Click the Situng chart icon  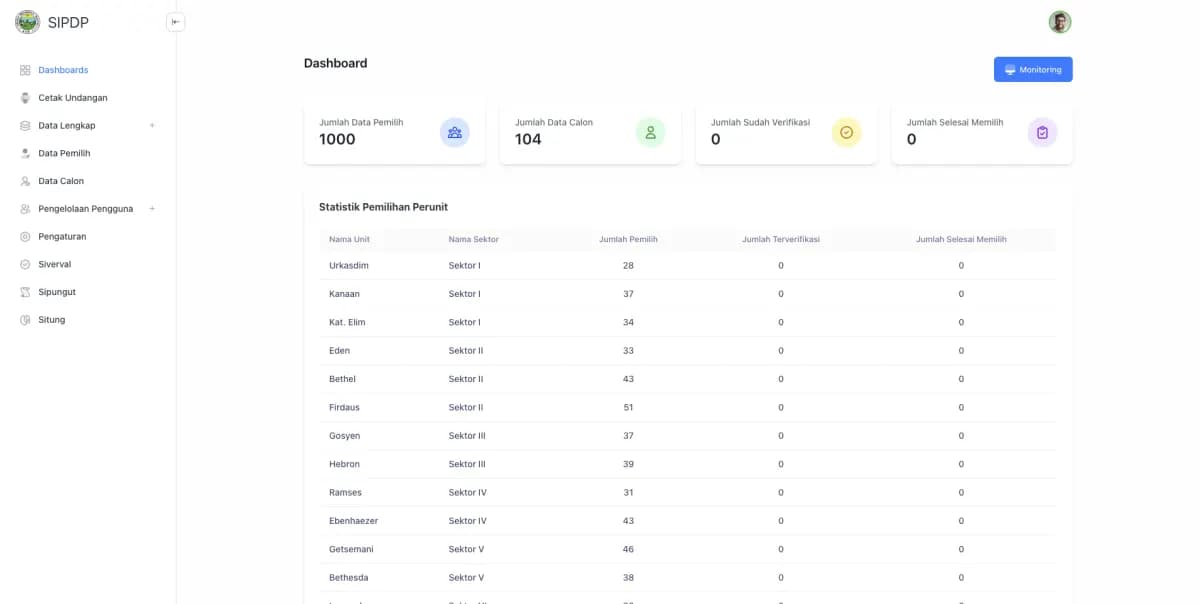tap(26, 320)
